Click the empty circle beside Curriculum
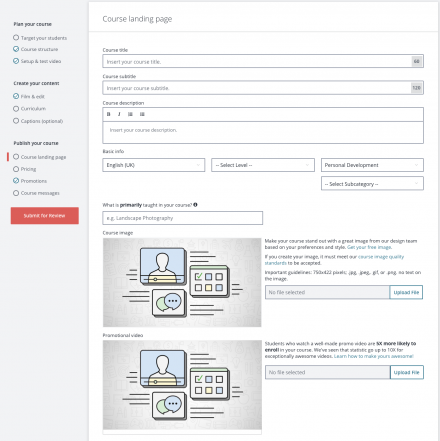Screen dimensions: 440x441 (x=16, y=109)
